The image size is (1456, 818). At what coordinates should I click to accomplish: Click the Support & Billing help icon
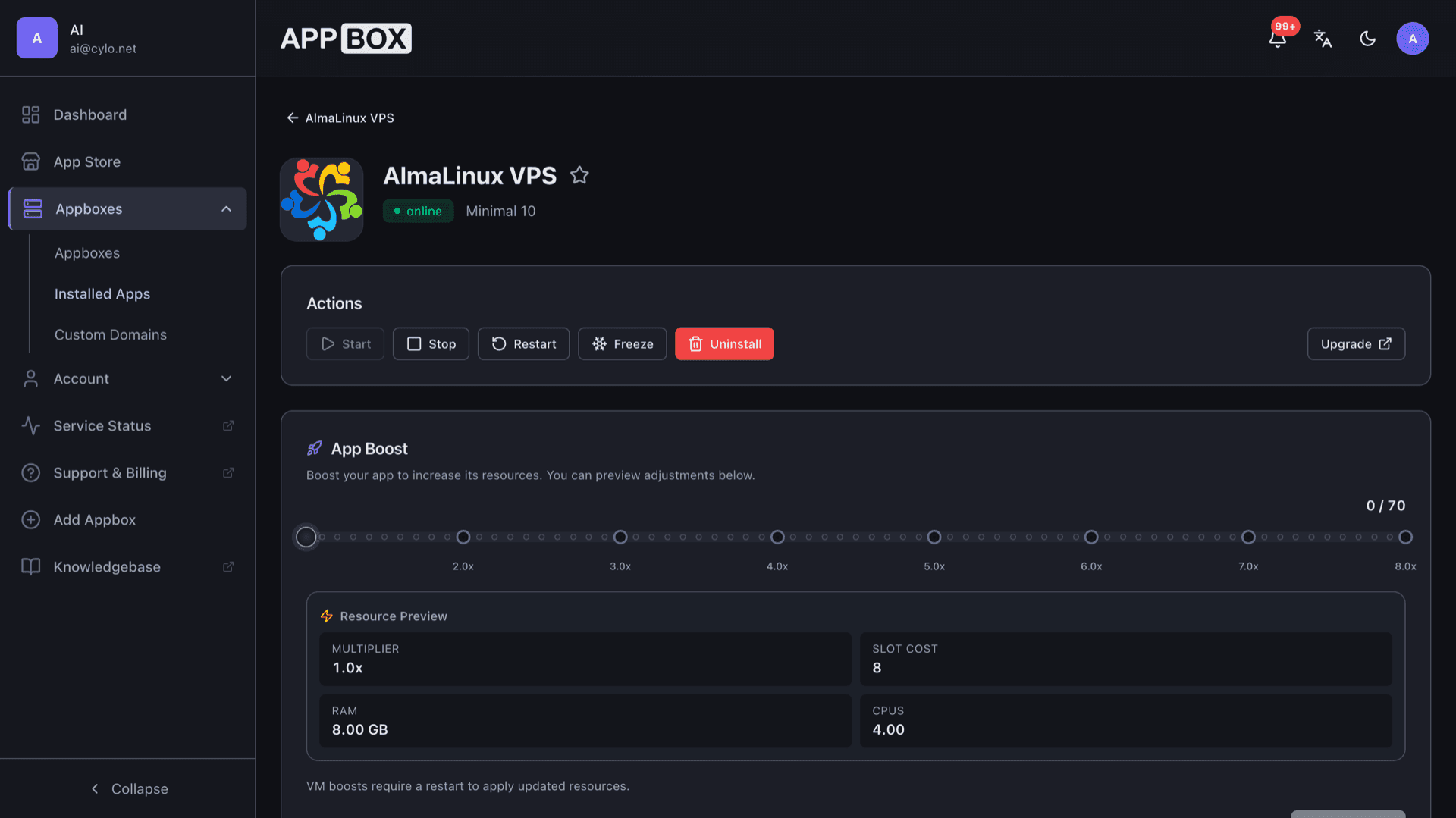click(30, 472)
